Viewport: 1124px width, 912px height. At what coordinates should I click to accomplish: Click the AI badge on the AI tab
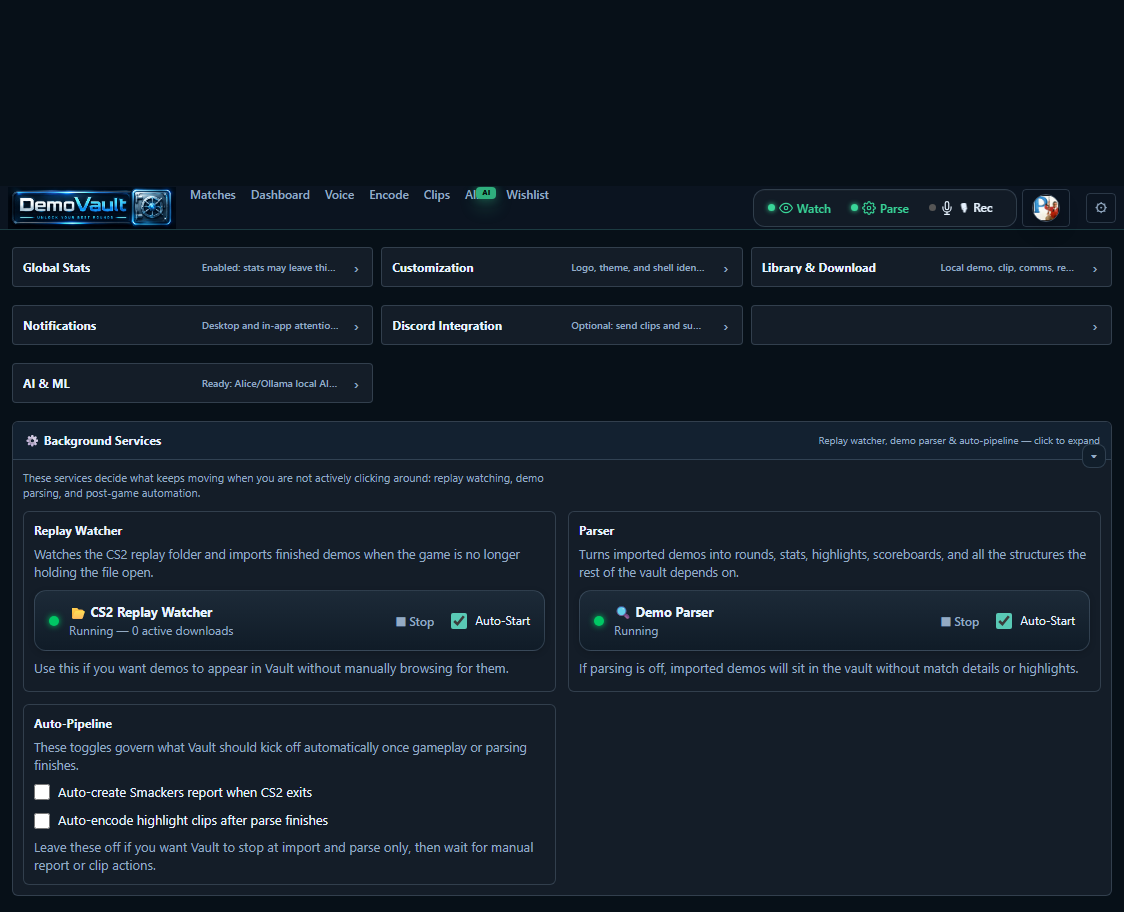click(487, 192)
